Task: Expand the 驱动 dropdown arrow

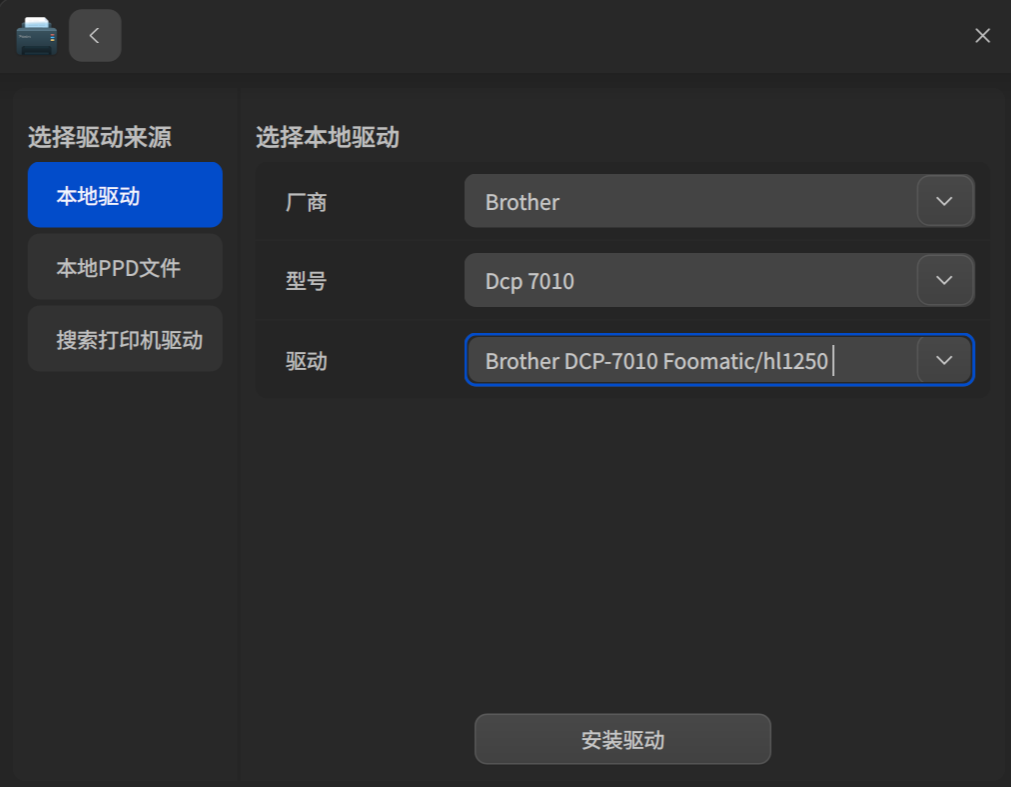Action: click(x=945, y=360)
